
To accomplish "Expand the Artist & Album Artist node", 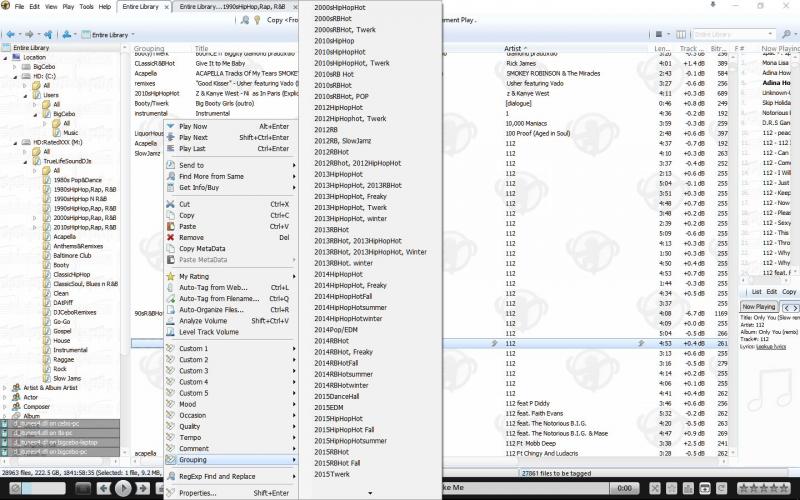I will (x=5, y=388).
